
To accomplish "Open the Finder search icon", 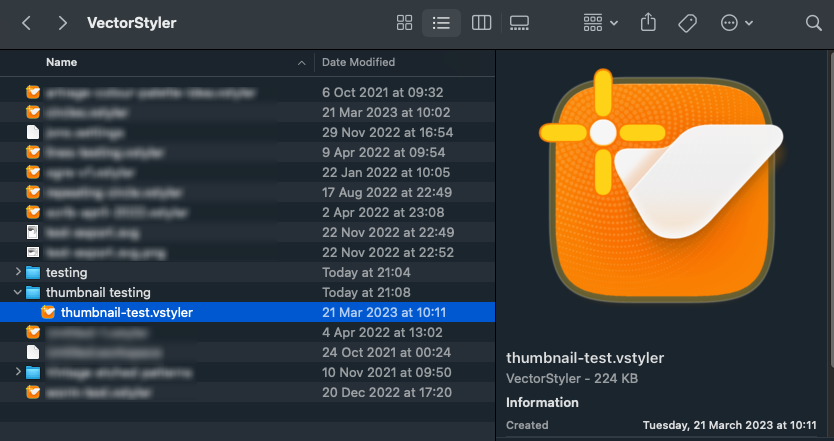I will [x=813, y=22].
